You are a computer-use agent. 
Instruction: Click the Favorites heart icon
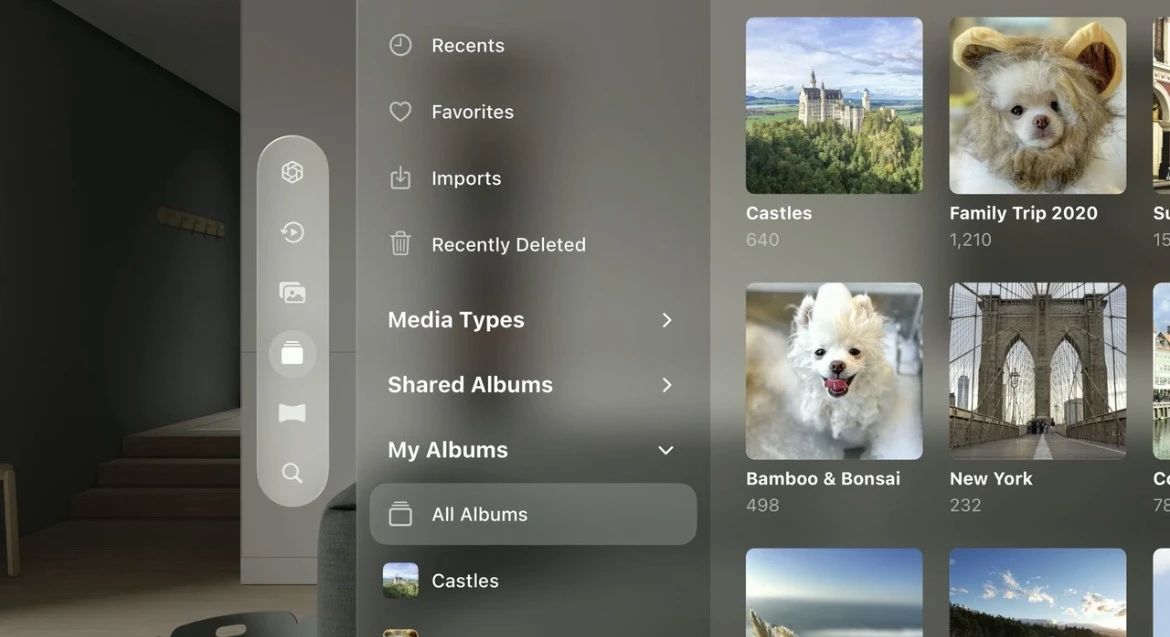click(401, 112)
